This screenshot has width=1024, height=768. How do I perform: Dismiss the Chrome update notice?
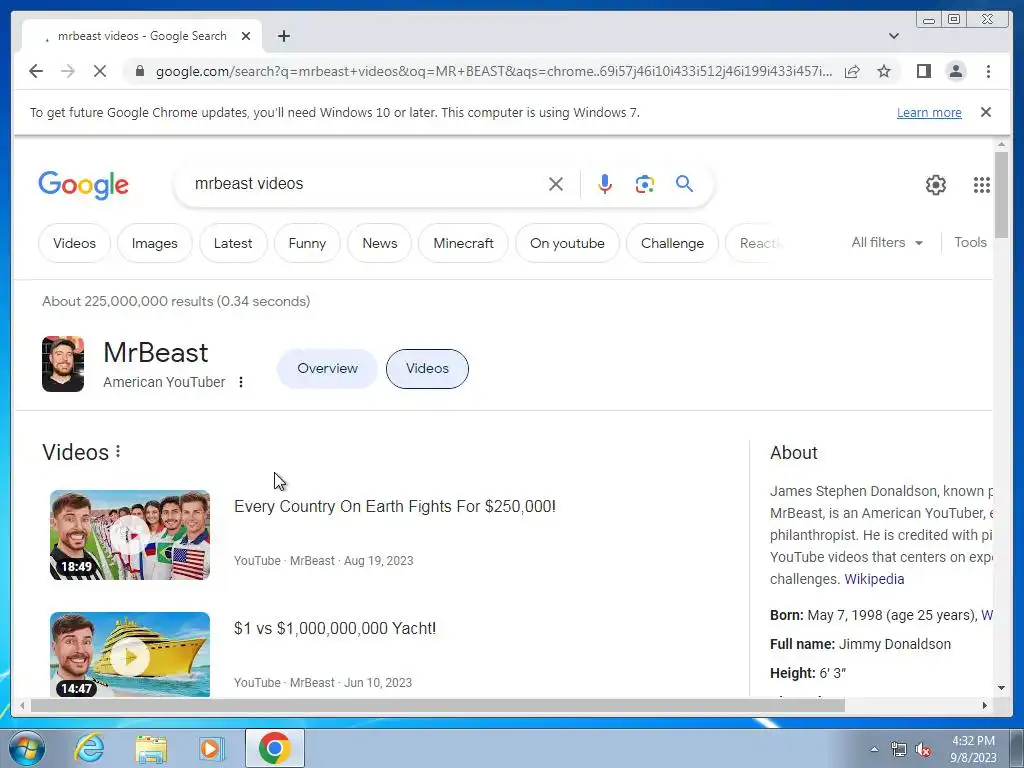click(986, 112)
